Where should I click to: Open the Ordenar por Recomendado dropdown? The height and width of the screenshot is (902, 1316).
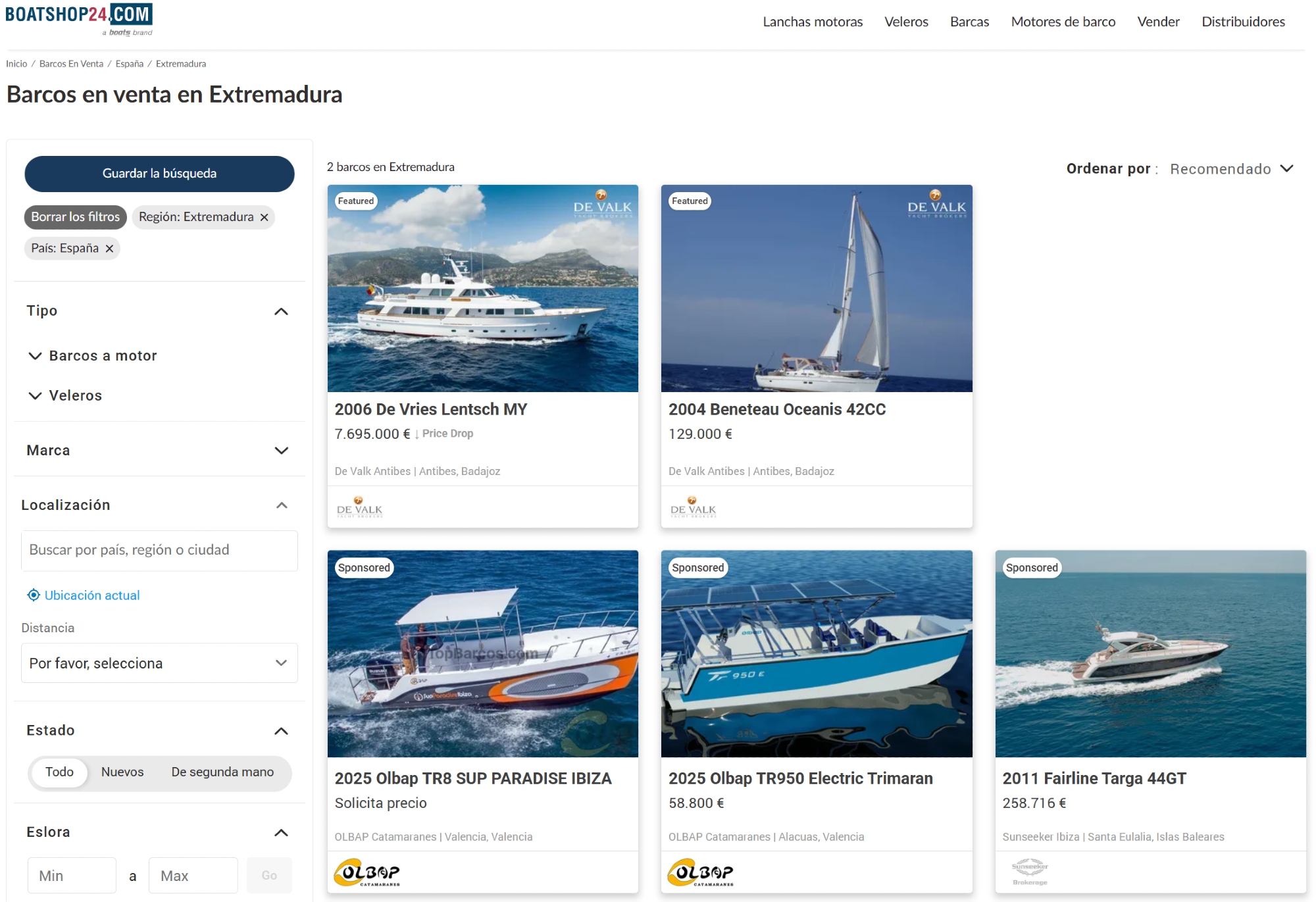(x=1230, y=169)
